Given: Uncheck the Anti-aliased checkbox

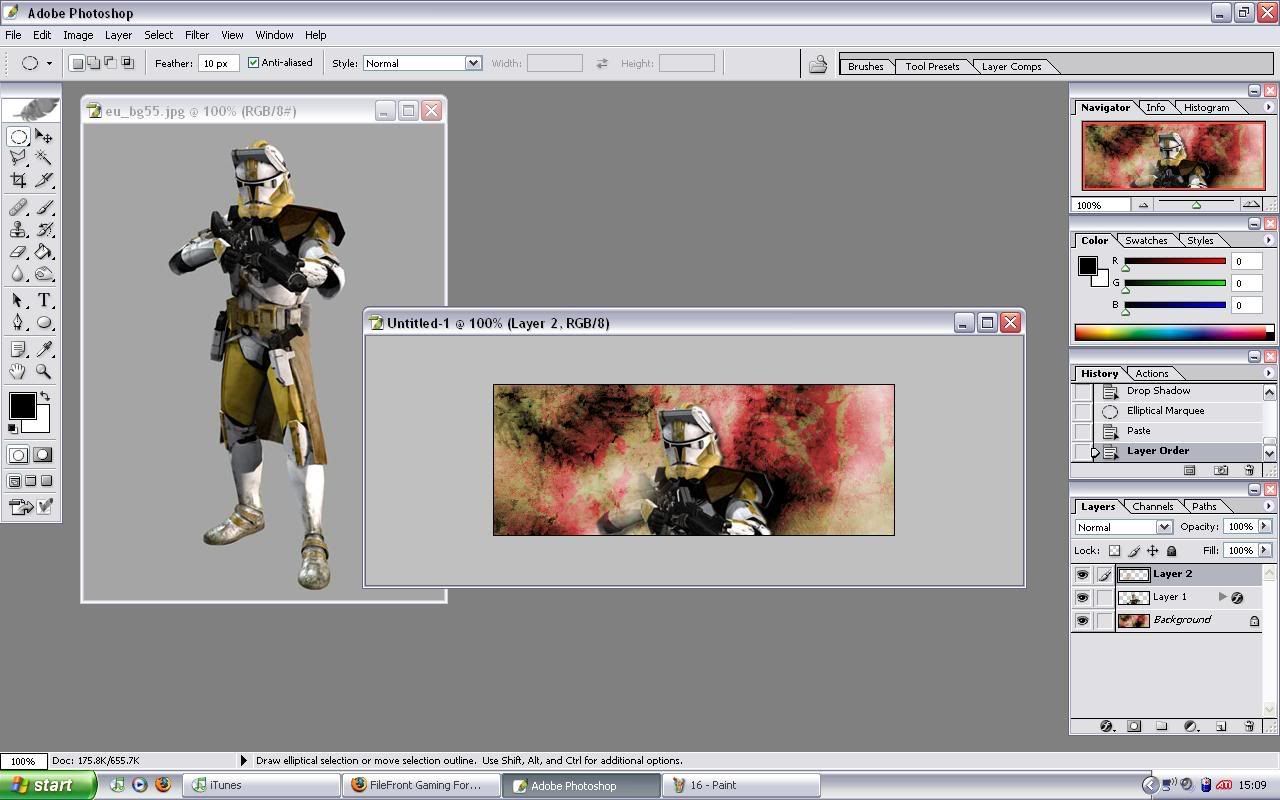Looking at the screenshot, I should pos(253,63).
